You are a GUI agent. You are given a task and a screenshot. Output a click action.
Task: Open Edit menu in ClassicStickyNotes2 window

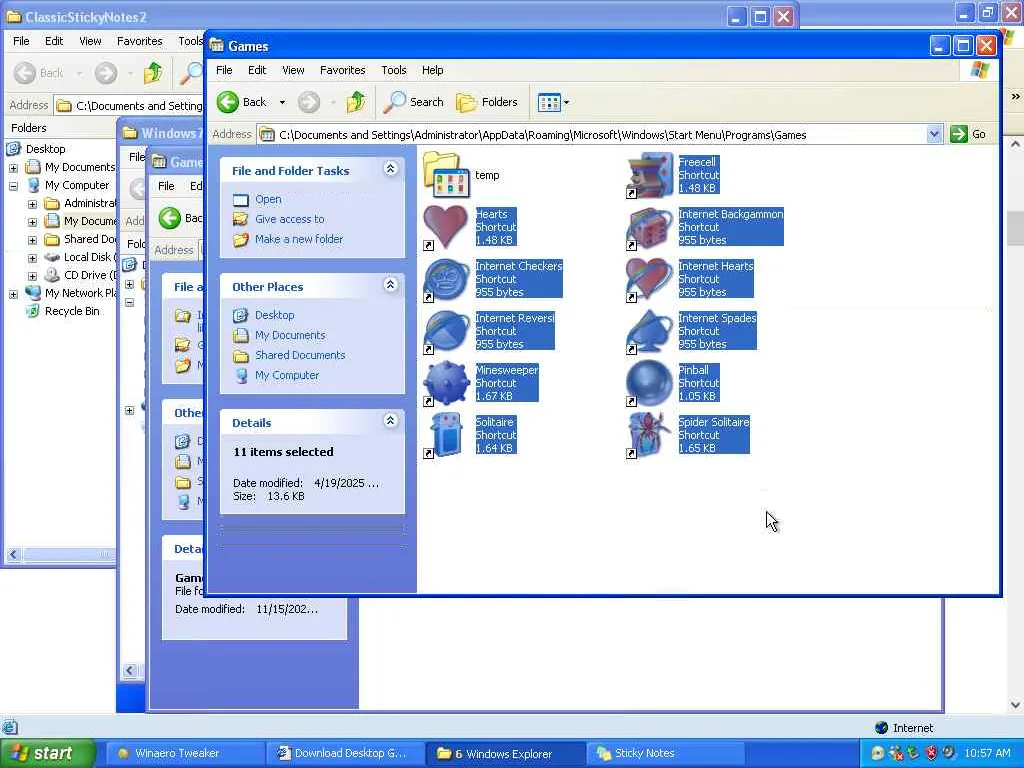(x=54, y=41)
